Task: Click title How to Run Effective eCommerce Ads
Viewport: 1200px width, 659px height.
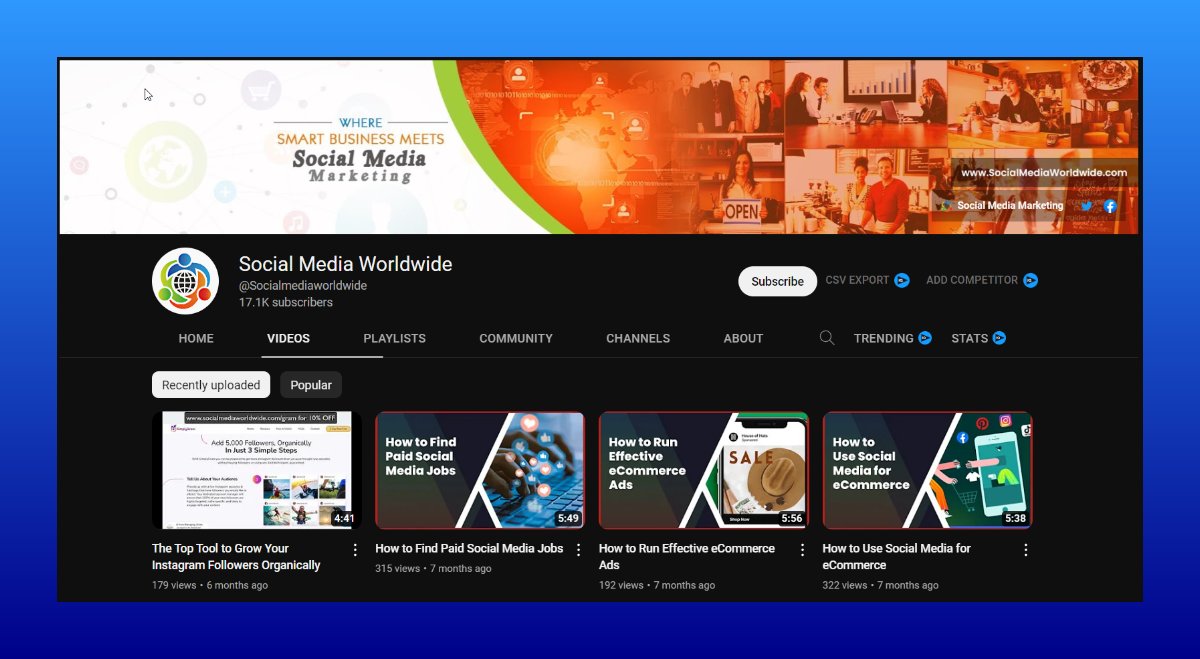Action: click(687, 557)
